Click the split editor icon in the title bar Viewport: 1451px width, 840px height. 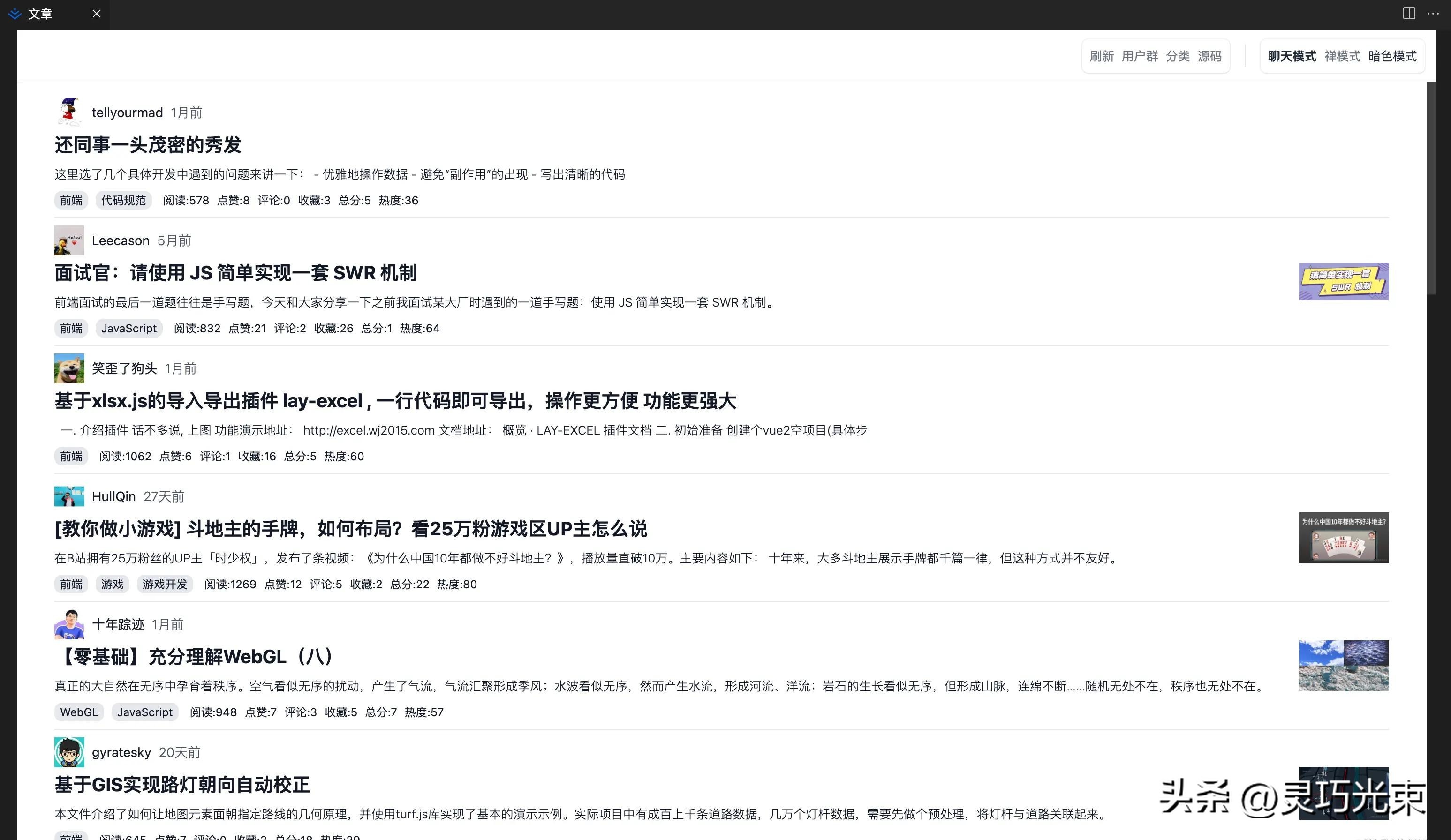[1410, 13]
